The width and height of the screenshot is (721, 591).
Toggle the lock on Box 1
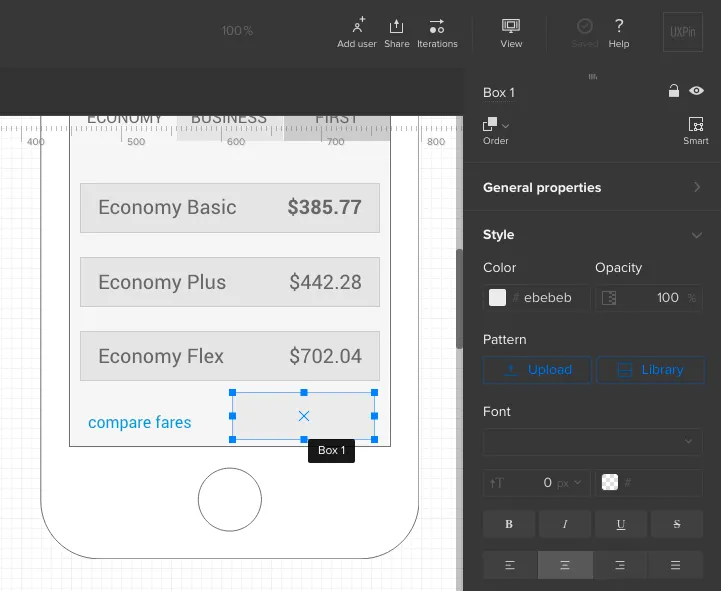674,91
